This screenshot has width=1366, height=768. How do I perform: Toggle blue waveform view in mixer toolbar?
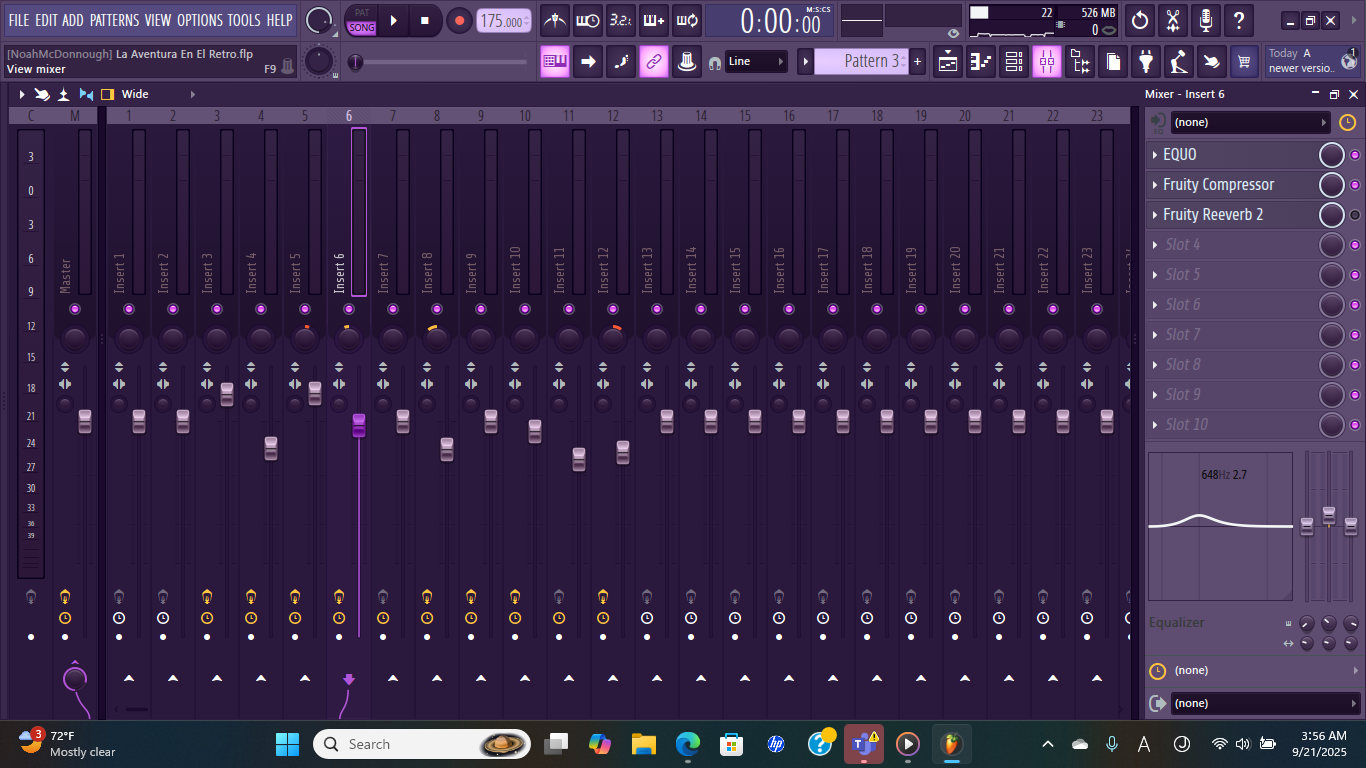click(86, 94)
